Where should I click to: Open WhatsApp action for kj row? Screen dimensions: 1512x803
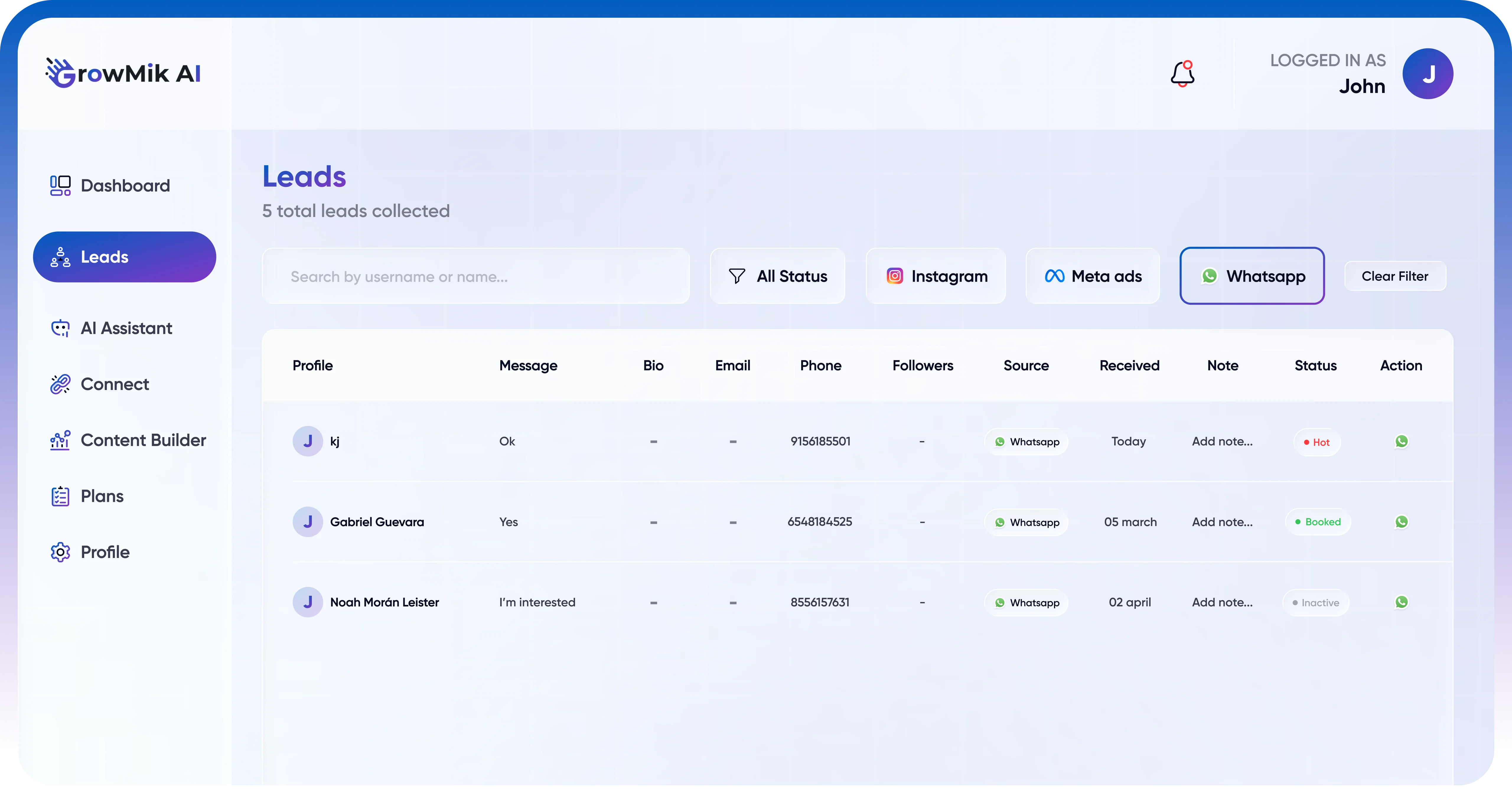click(1401, 441)
